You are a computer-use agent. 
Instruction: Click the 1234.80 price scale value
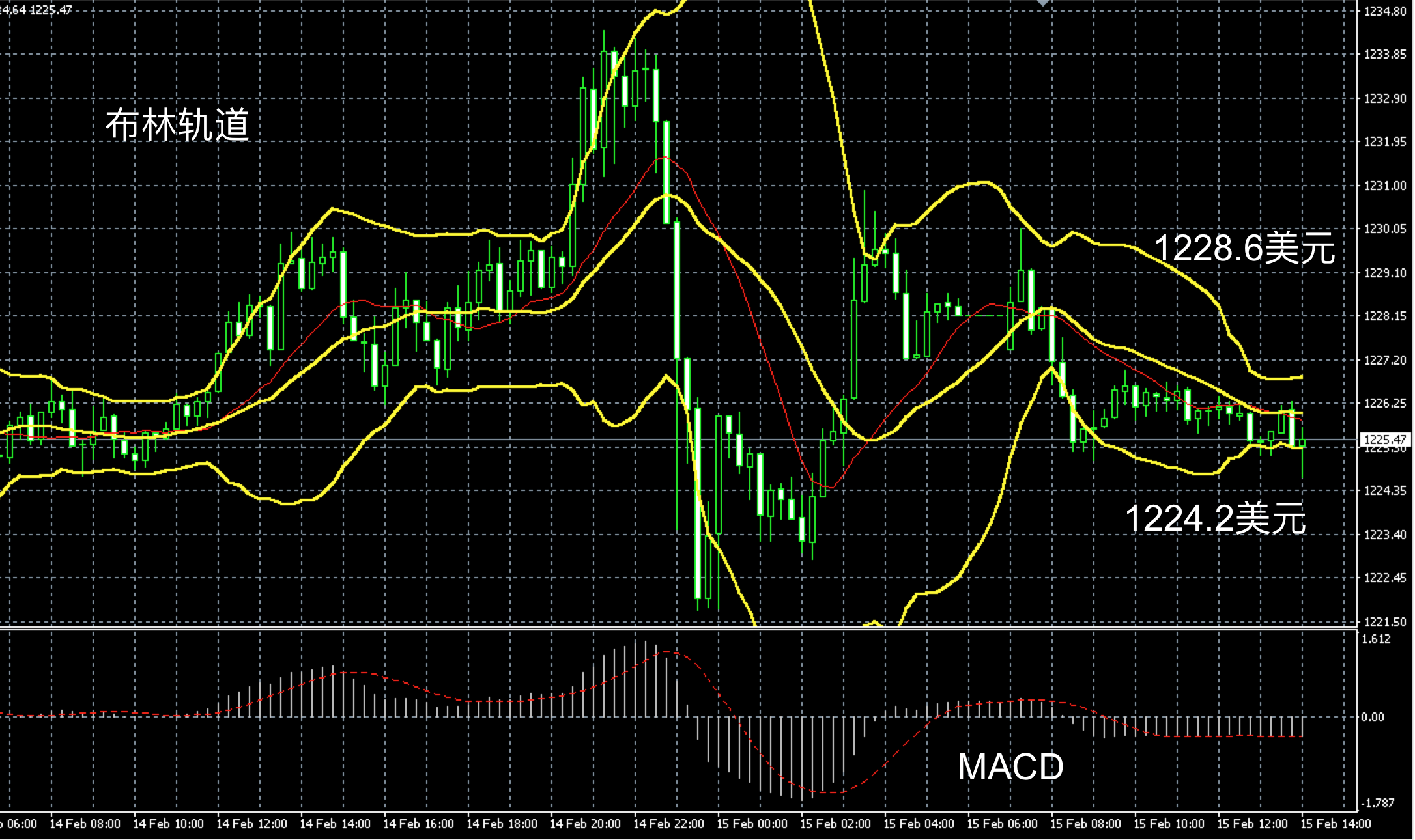click(x=1385, y=11)
